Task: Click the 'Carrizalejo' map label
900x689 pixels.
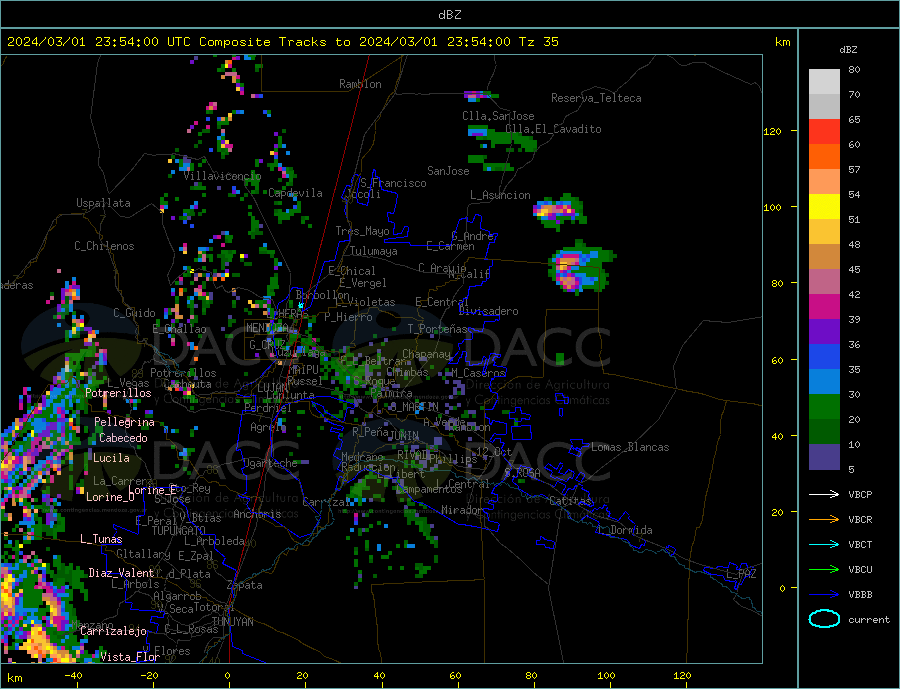Action: 113,632
